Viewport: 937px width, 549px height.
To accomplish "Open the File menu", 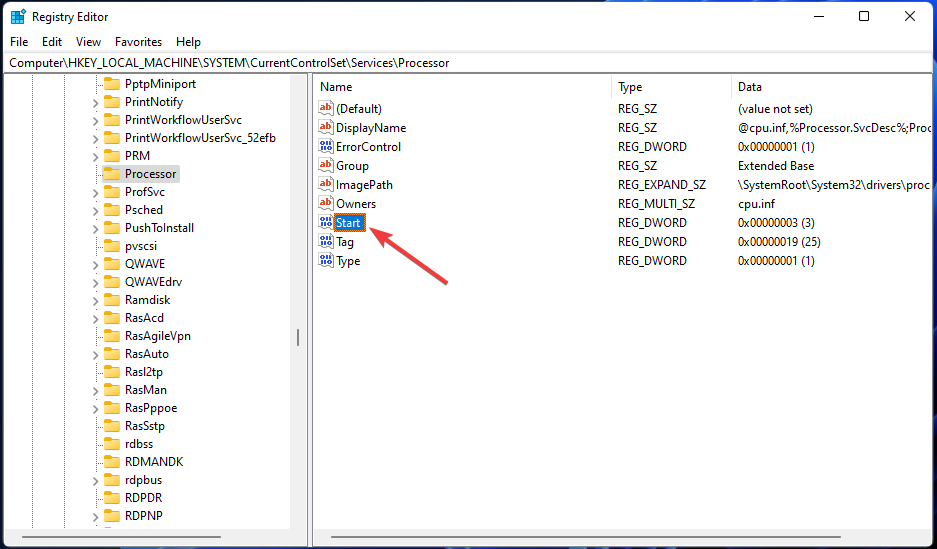I will pos(19,42).
